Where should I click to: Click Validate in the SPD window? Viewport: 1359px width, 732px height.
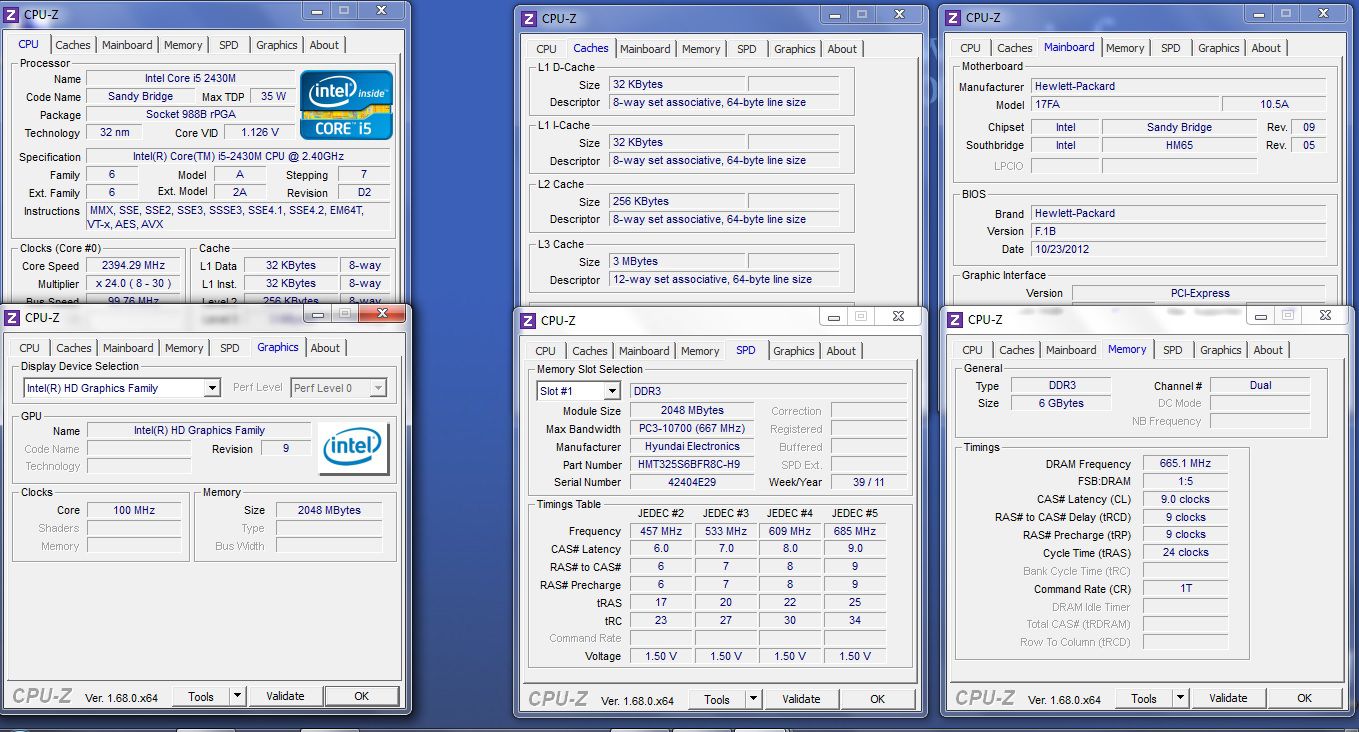(x=801, y=699)
